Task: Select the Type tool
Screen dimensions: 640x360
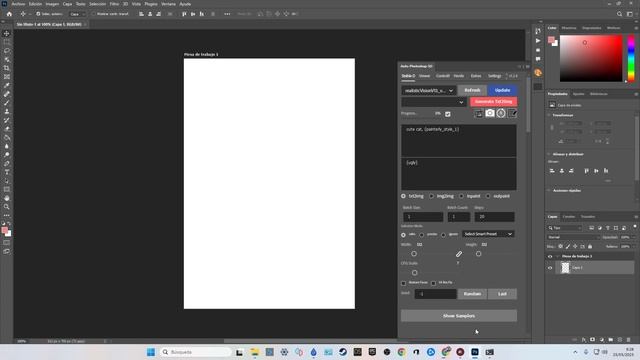Action: tap(7, 172)
